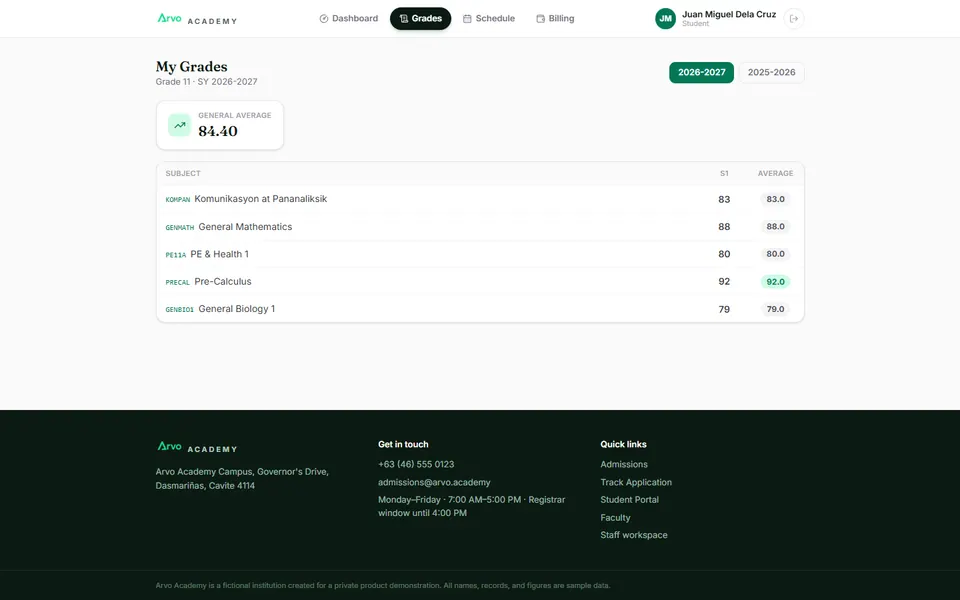
Task: Go to the Schedule tab
Action: click(x=489, y=18)
